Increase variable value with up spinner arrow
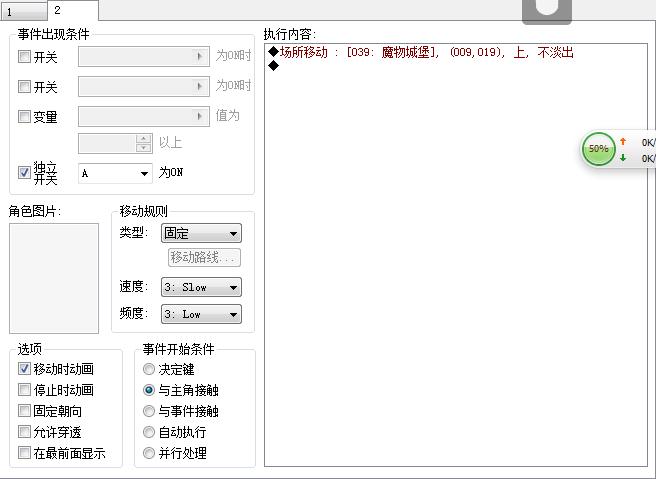Viewport: 656px width, 479px height. pos(144,138)
